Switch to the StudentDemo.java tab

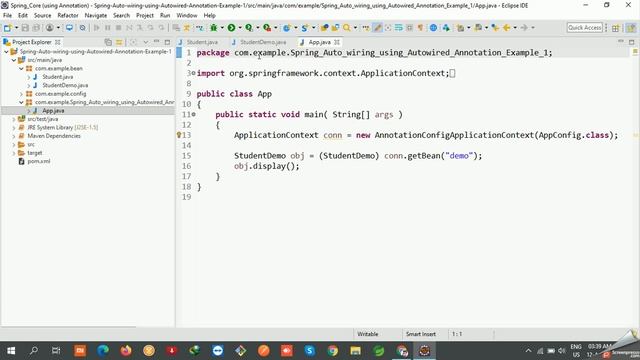click(x=263, y=42)
